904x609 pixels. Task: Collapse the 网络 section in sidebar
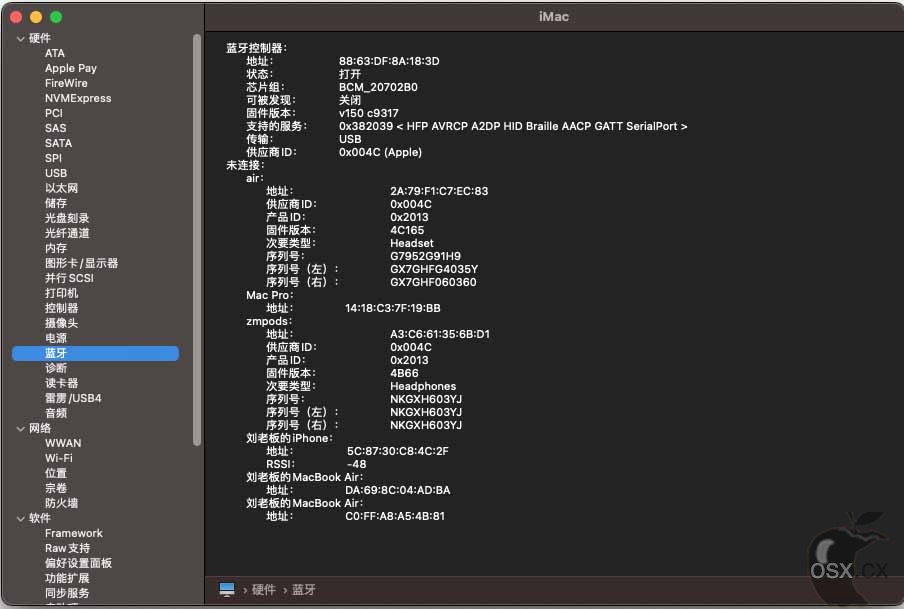pos(21,428)
